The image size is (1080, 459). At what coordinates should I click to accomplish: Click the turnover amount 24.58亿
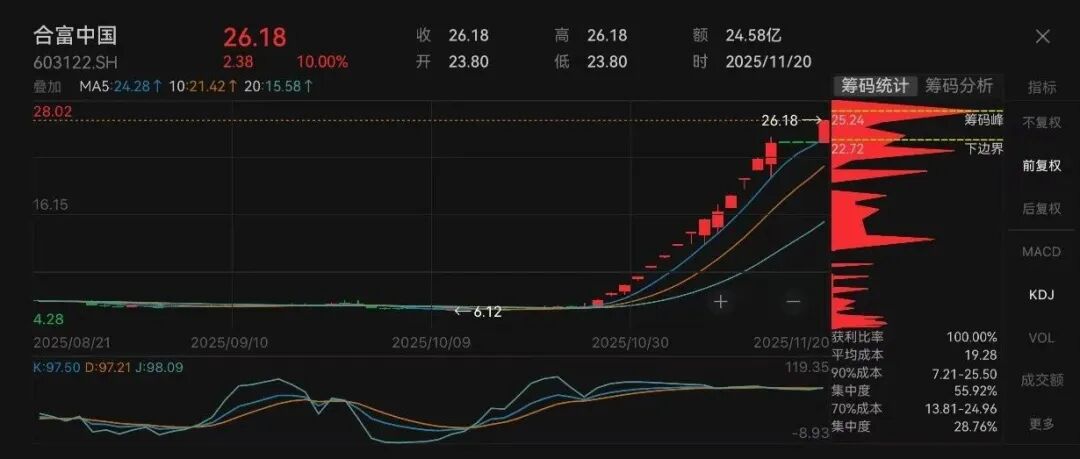point(754,35)
